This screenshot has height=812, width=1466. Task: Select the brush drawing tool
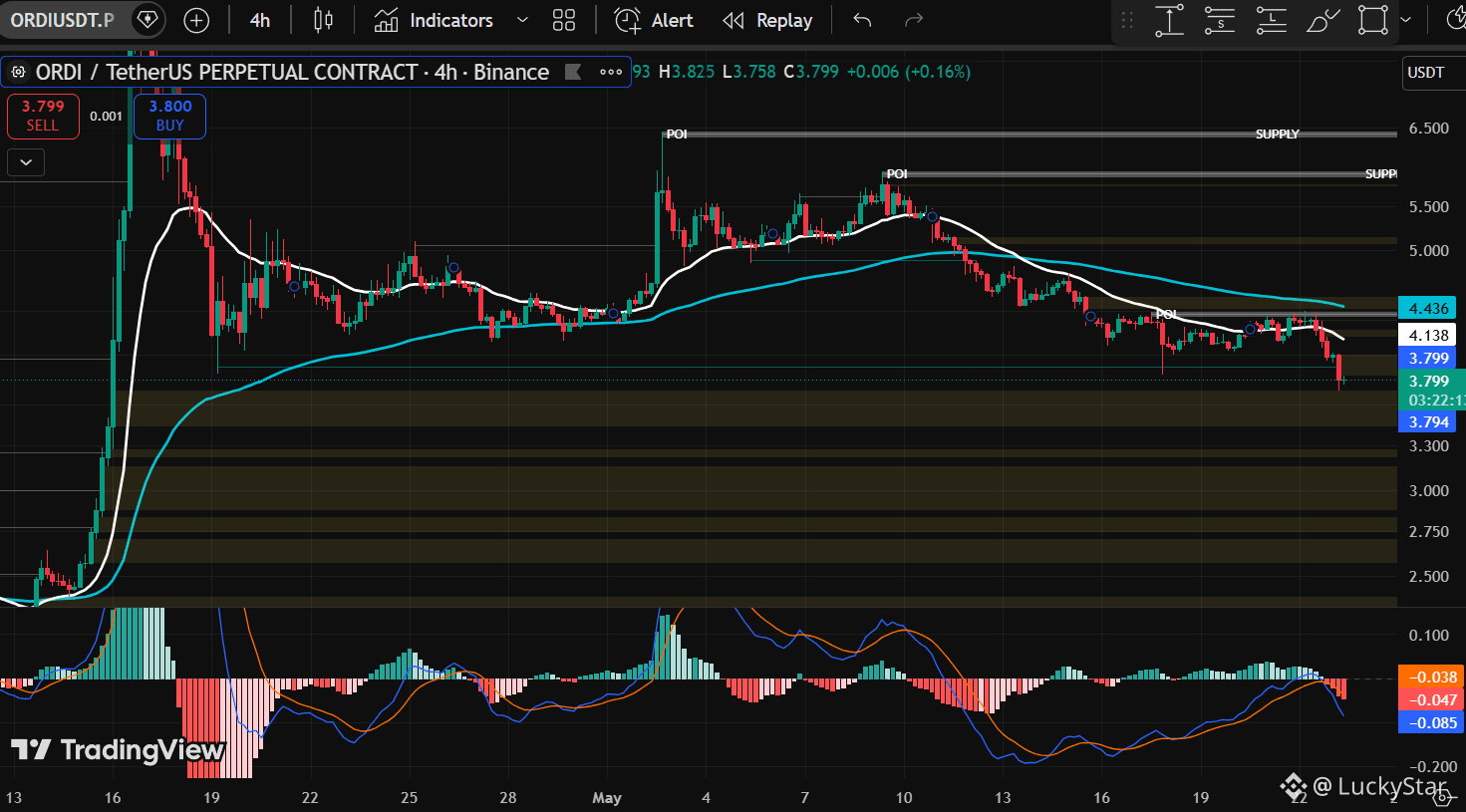[1322, 20]
